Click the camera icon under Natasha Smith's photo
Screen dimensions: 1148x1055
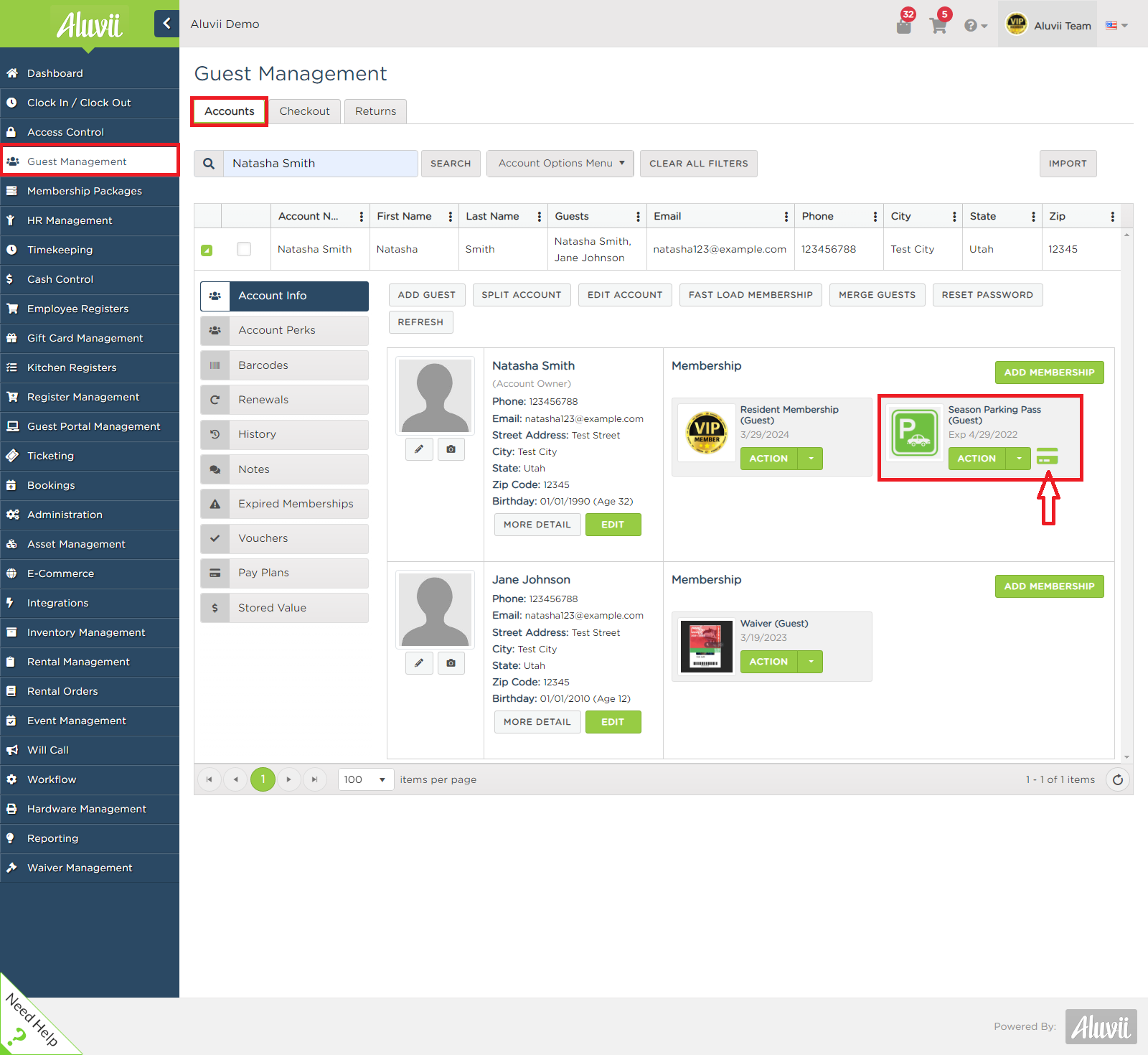pos(451,449)
